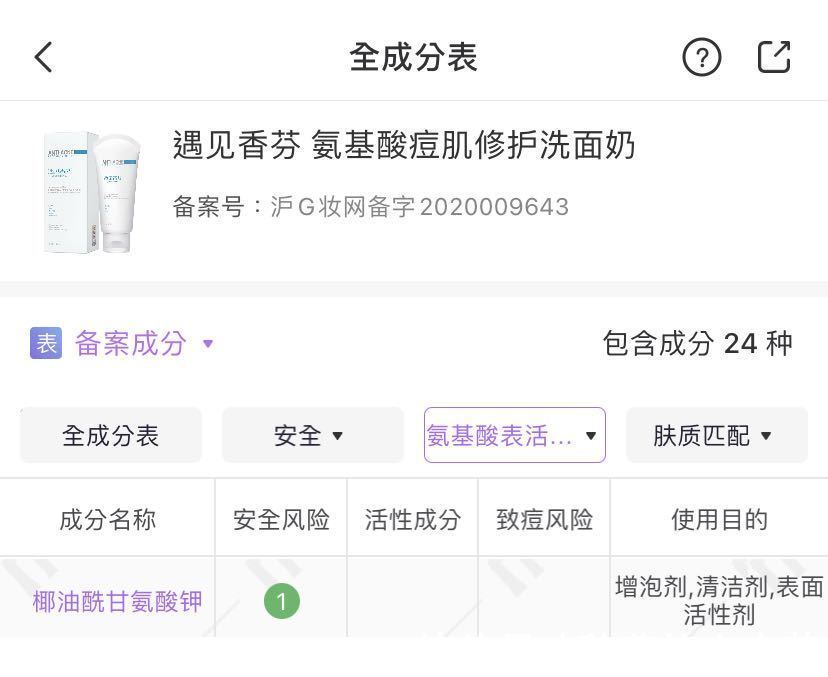Viewport: 828px width, 677px height.
Task: Open the 安全 filter dropdown
Action: [x=312, y=435]
